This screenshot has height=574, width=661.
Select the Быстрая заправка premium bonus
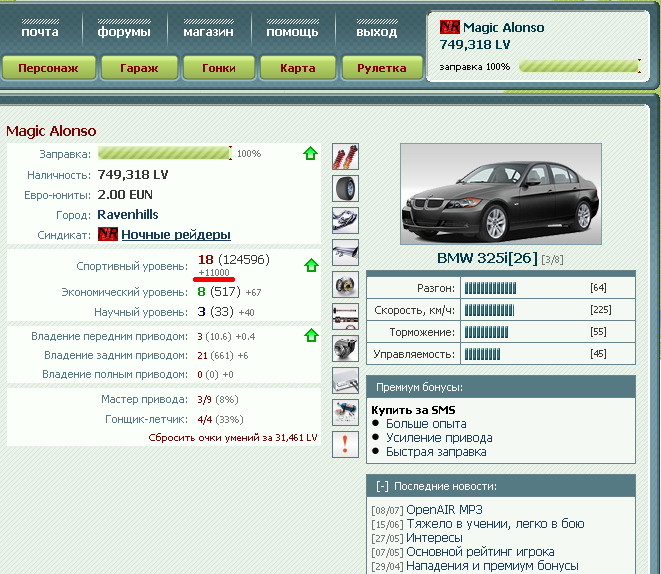point(436,452)
